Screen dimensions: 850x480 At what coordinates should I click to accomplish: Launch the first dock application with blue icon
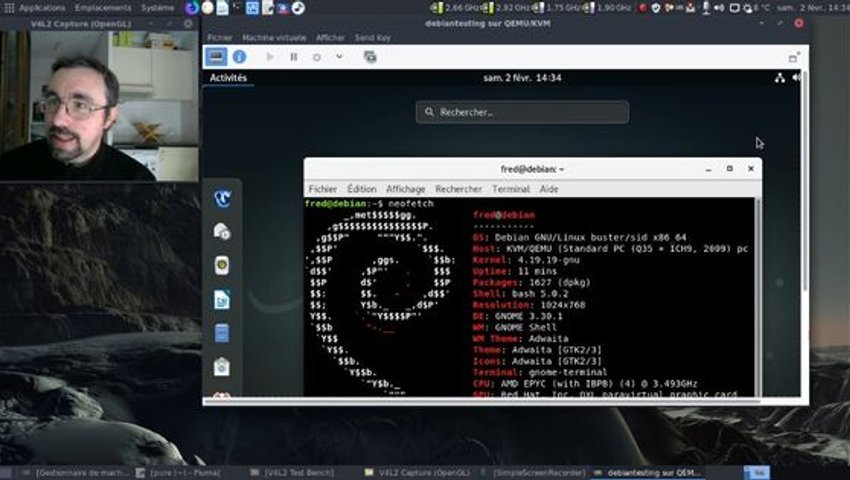(x=222, y=198)
